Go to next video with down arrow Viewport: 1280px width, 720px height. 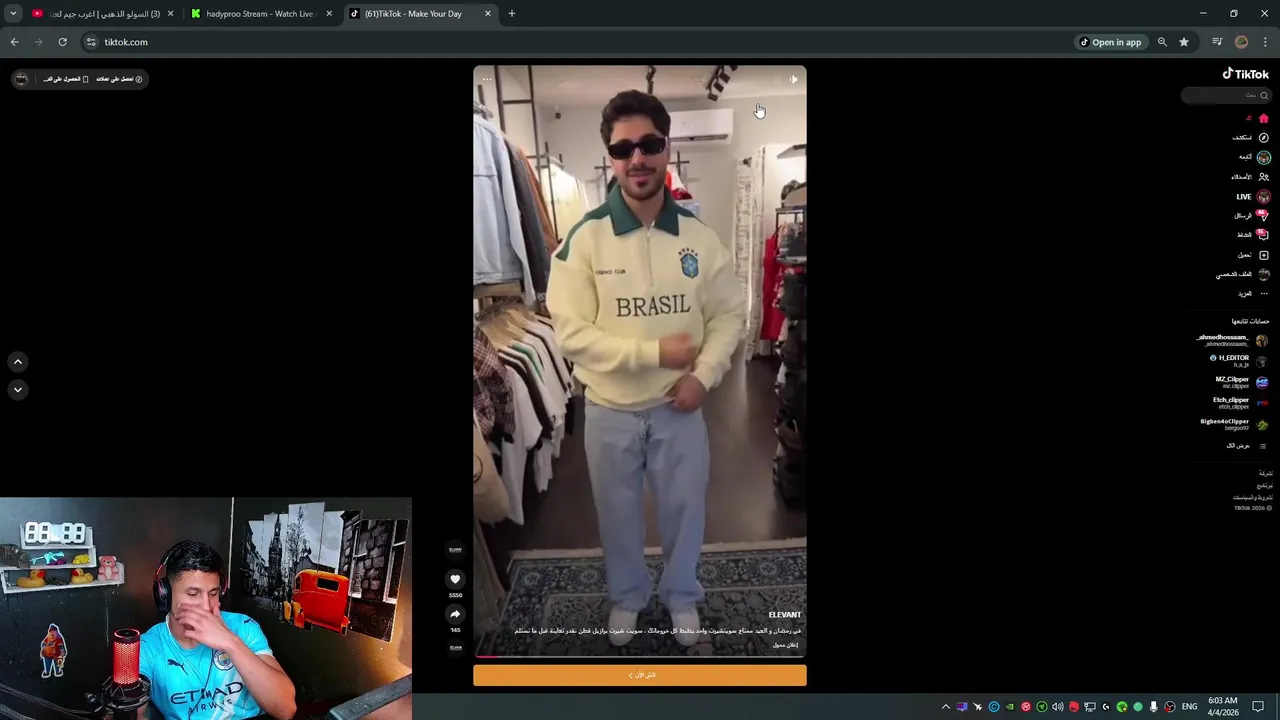[17, 390]
